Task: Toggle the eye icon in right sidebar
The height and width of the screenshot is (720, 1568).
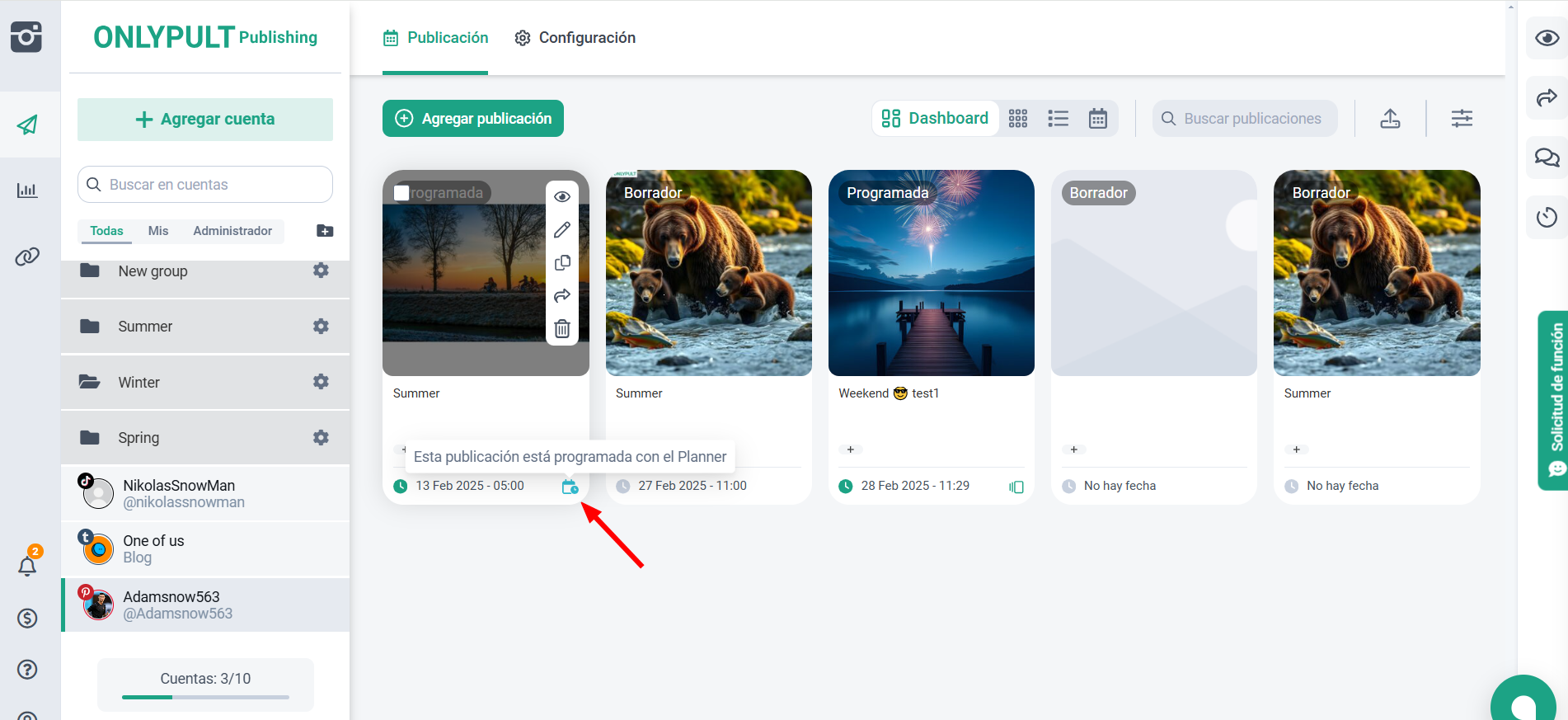Action: [x=1547, y=39]
